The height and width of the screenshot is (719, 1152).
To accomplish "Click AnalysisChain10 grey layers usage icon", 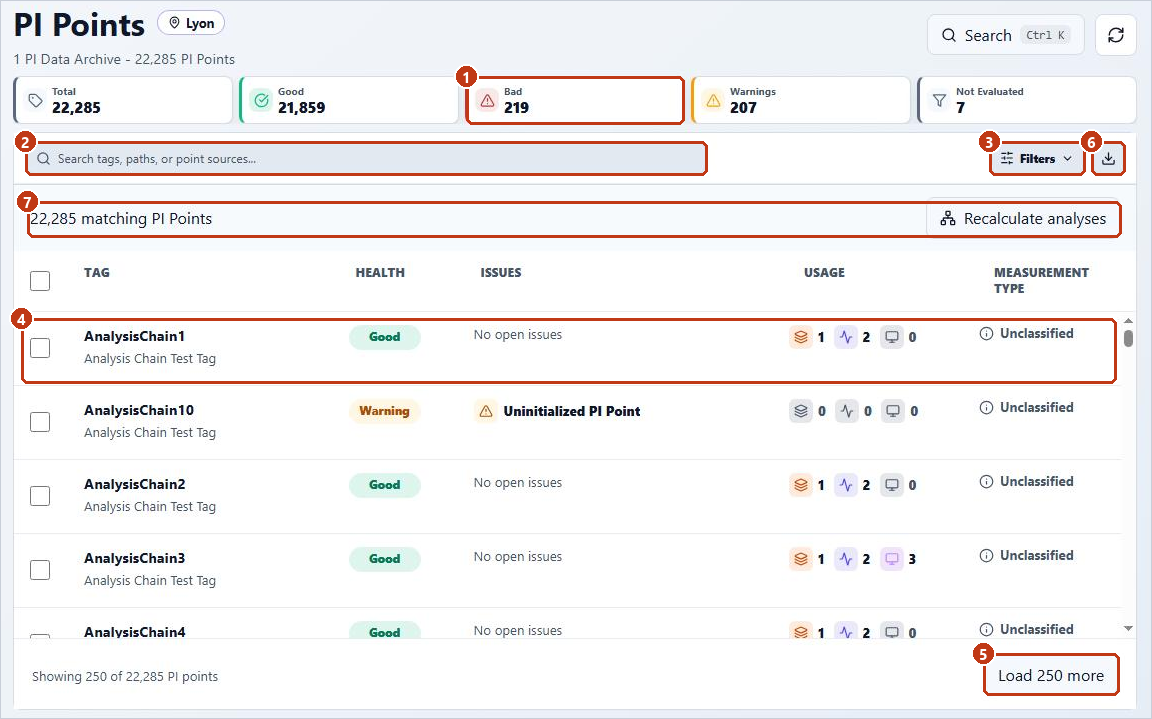I will pos(801,411).
